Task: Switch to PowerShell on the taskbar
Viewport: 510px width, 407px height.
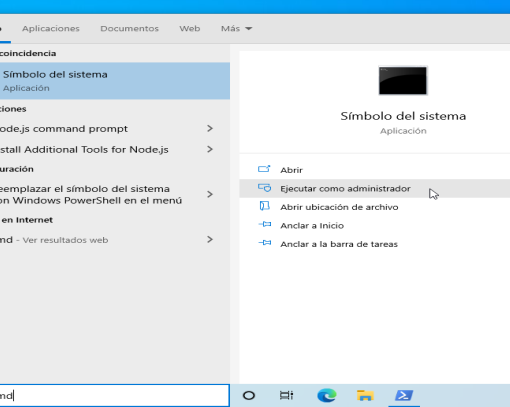Action: click(404, 396)
